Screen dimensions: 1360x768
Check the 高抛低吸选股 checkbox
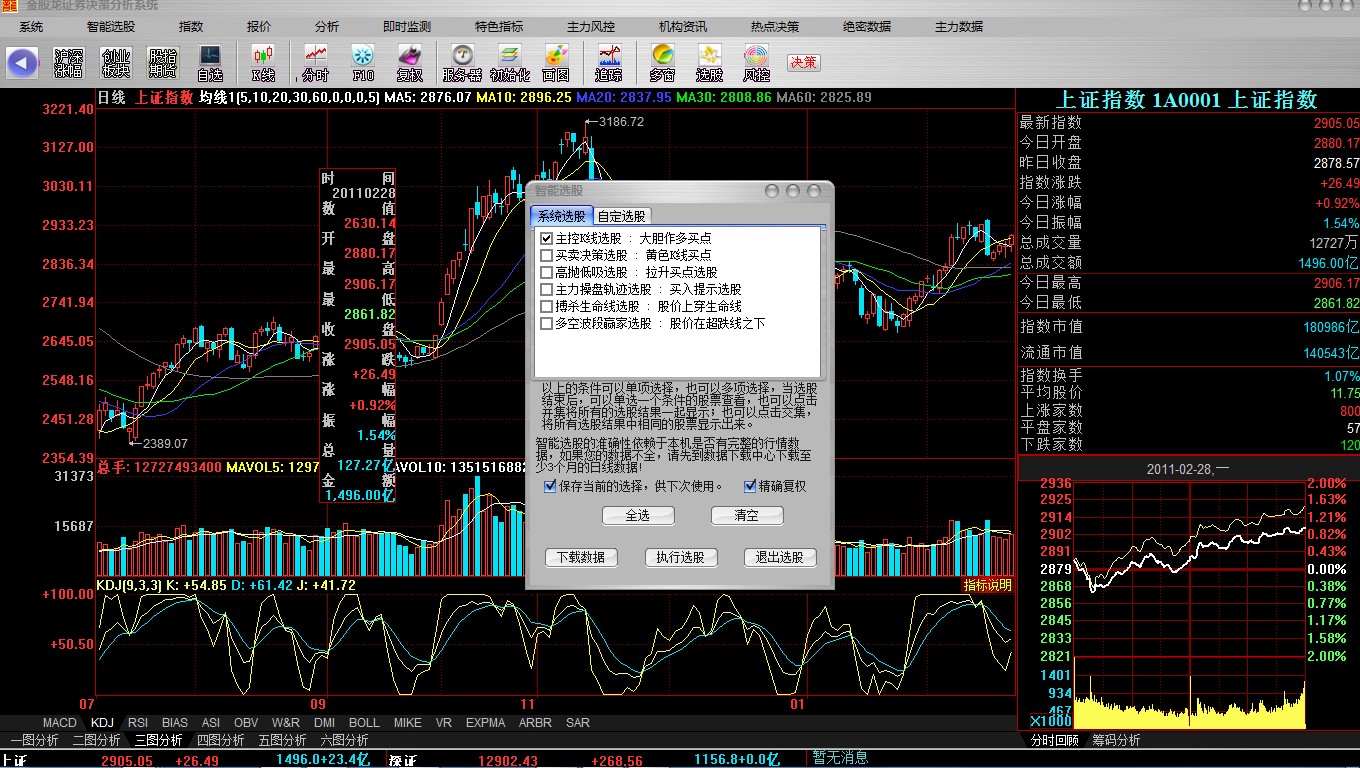pos(546,272)
